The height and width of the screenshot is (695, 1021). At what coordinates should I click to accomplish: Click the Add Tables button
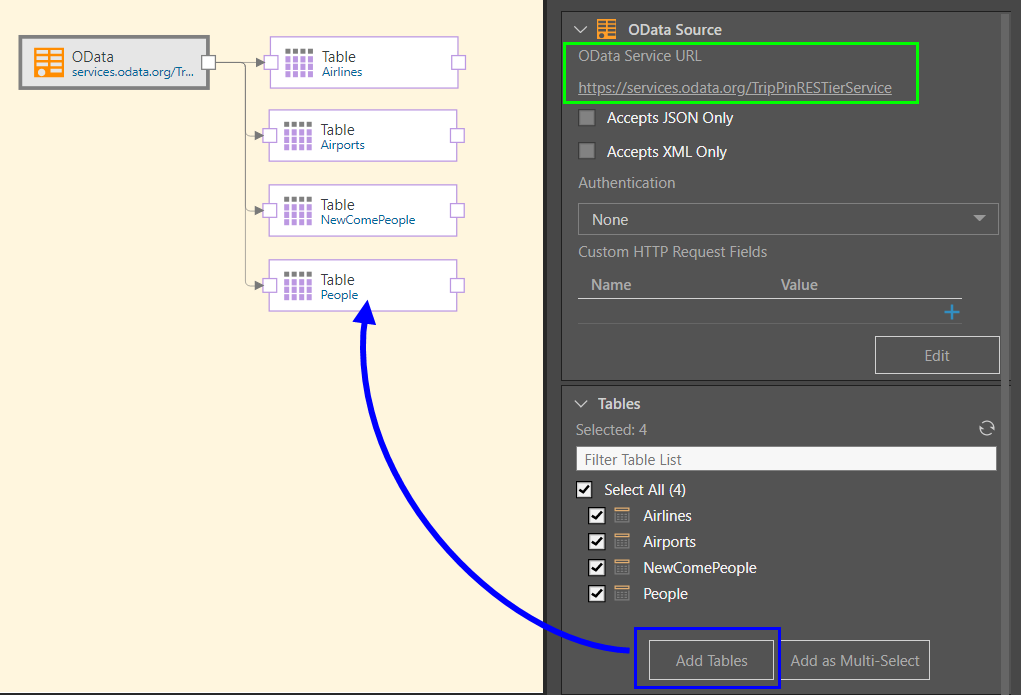[711, 660]
